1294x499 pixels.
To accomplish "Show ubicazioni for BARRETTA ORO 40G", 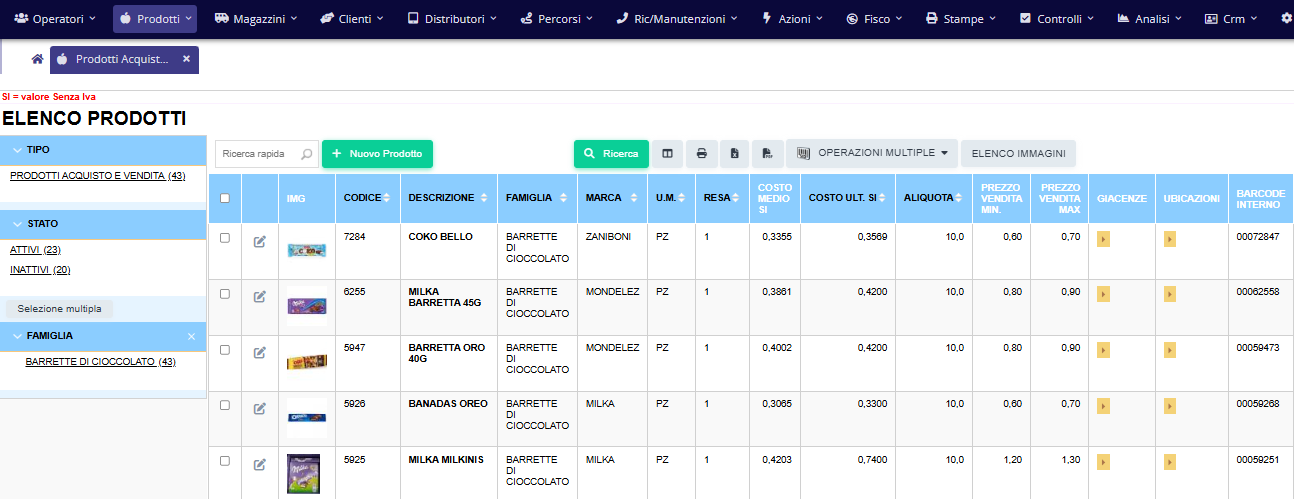I will point(1170,350).
